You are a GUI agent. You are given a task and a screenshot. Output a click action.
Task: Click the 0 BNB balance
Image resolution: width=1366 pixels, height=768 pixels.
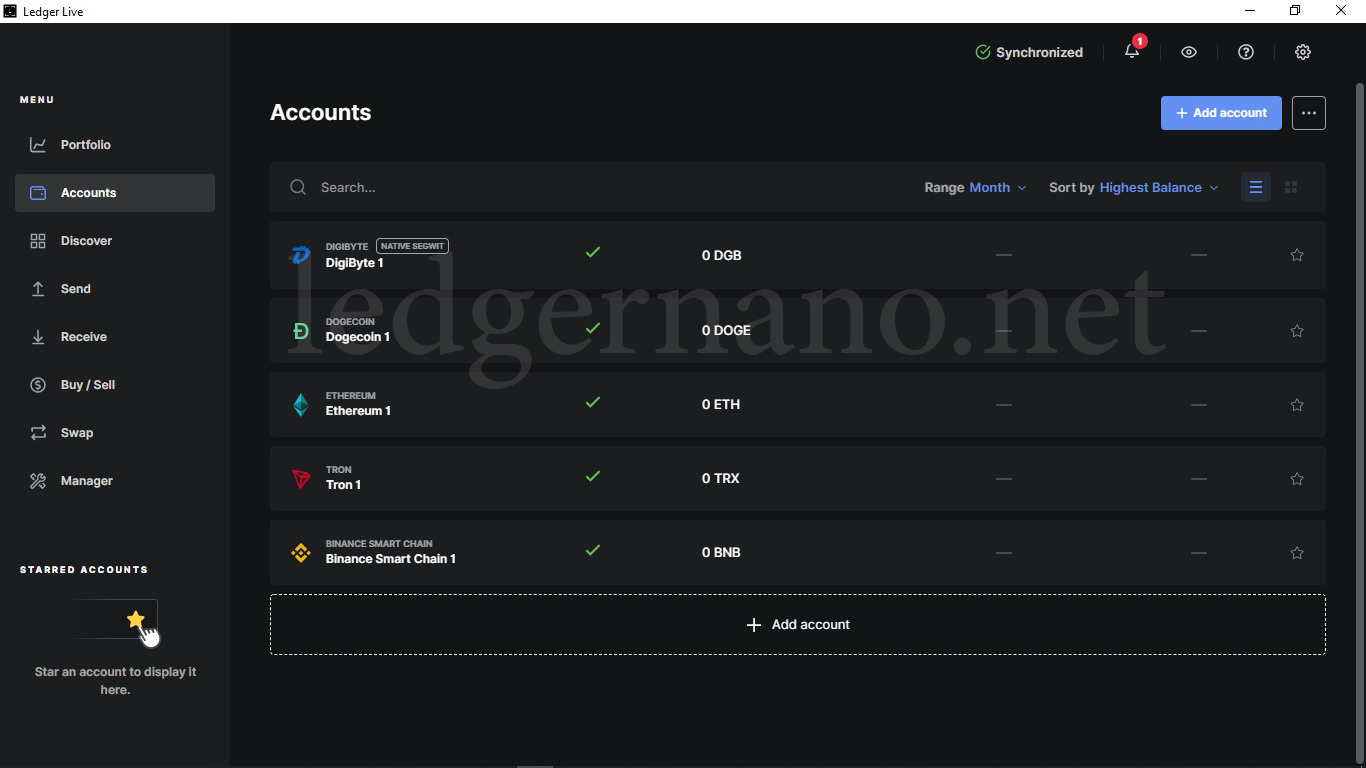pos(721,553)
